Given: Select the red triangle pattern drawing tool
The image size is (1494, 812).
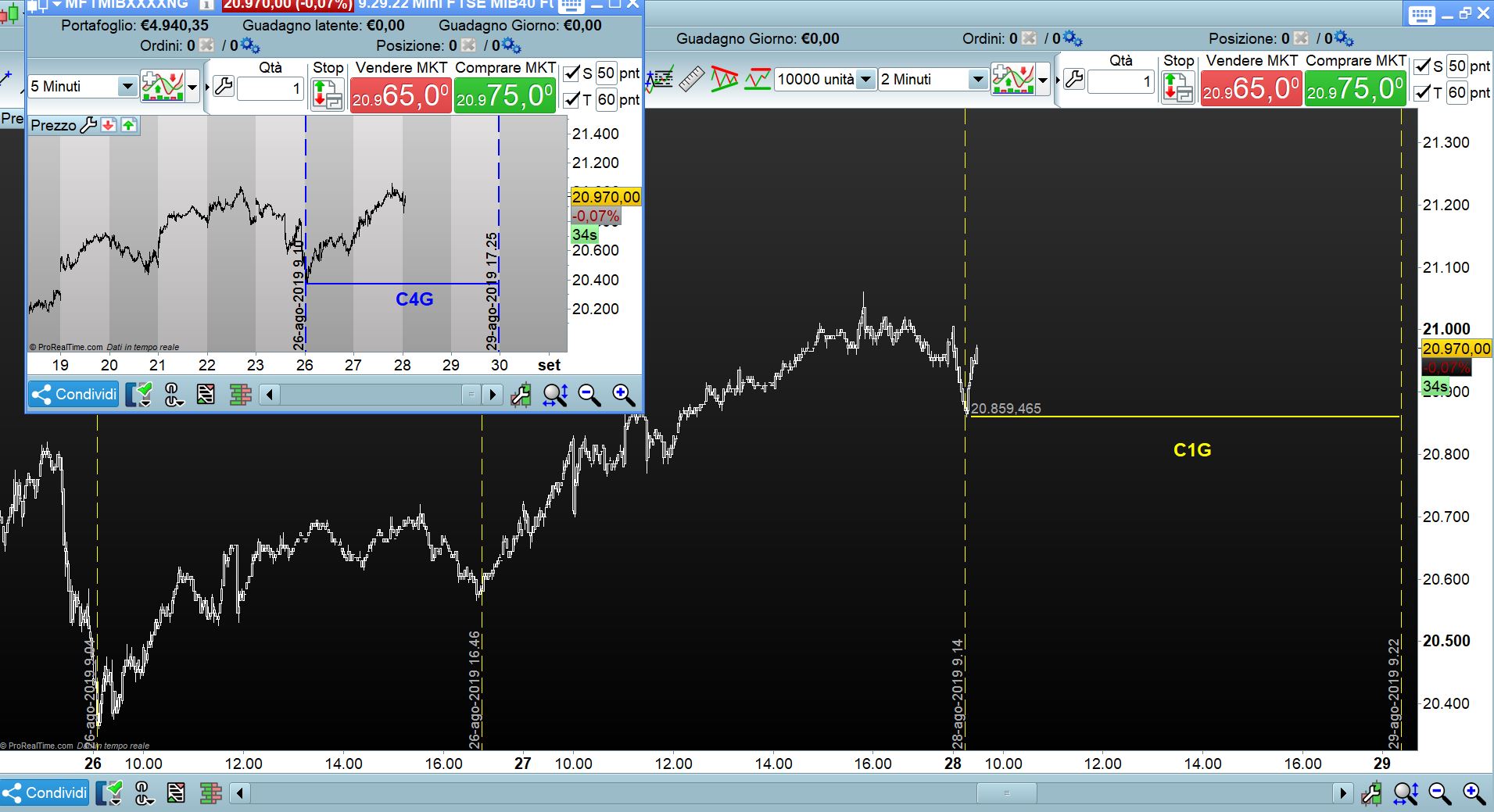Looking at the screenshot, I should pos(724,79).
